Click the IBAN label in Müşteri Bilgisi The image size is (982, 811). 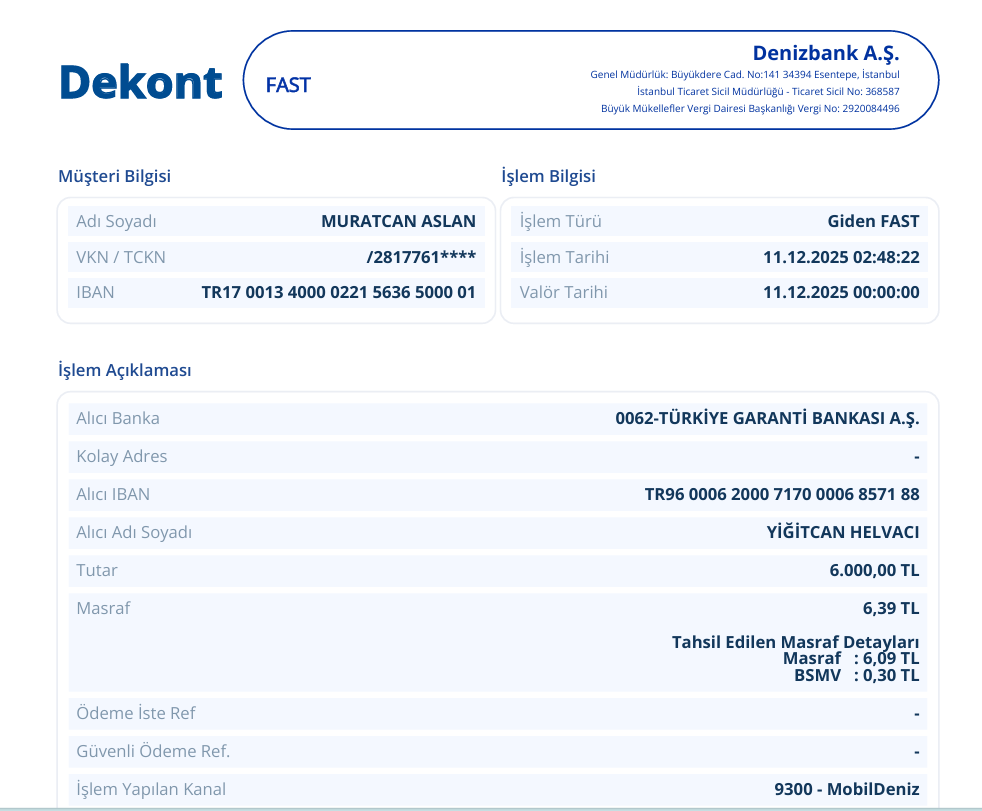pos(95,292)
